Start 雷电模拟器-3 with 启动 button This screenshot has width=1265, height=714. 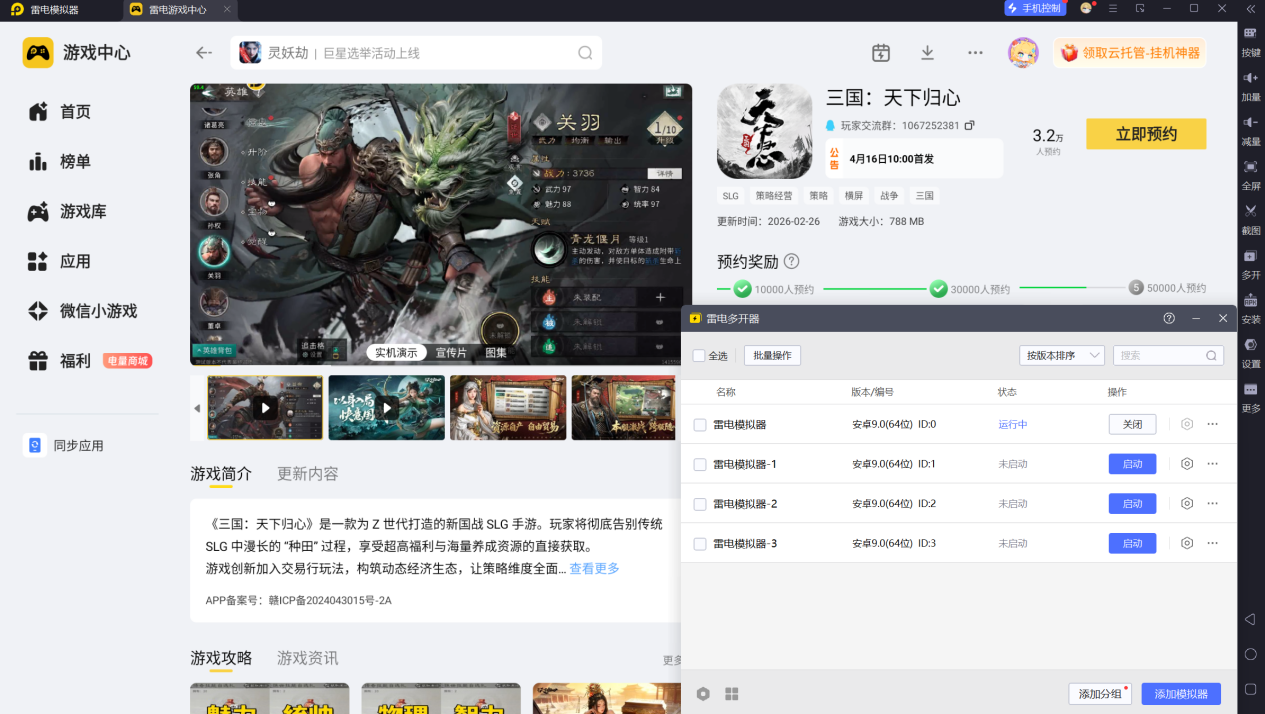[x=1132, y=544]
